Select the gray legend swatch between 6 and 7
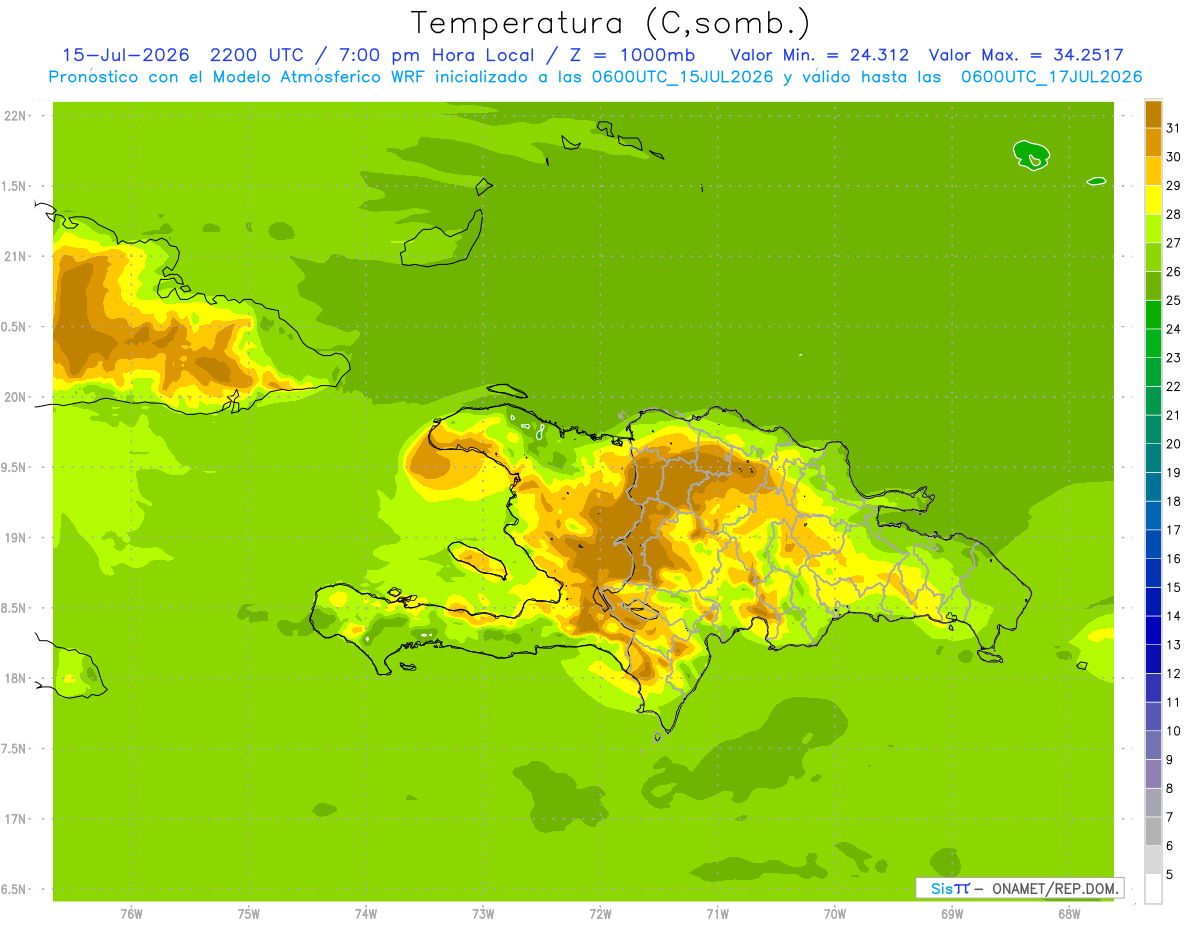The height and width of the screenshot is (927, 1200). point(1153,832)
